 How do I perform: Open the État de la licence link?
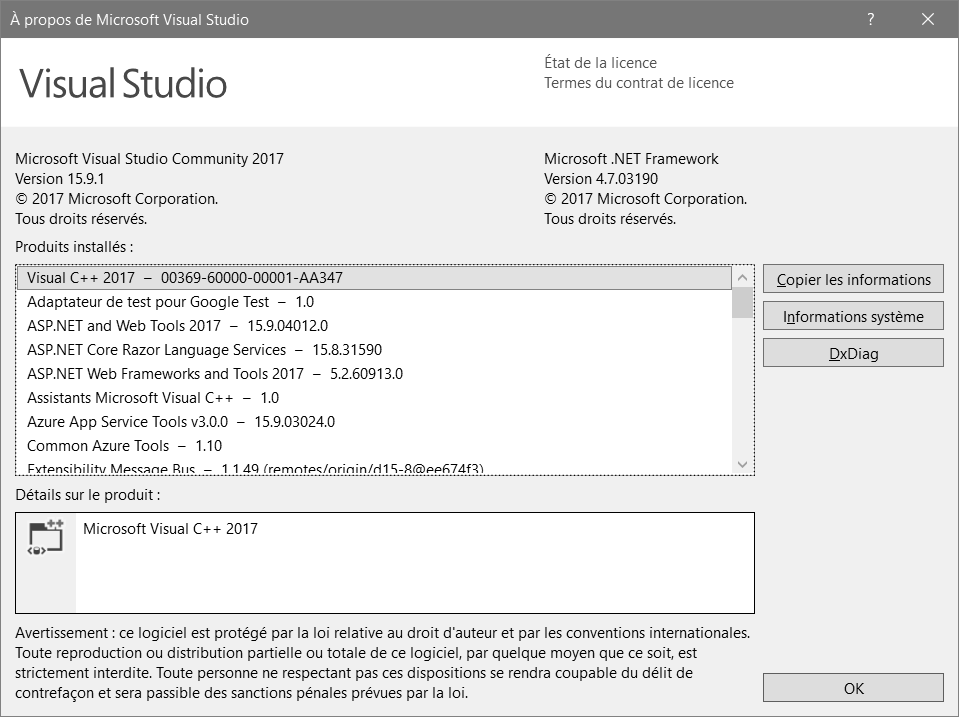(x=600, y=62)
